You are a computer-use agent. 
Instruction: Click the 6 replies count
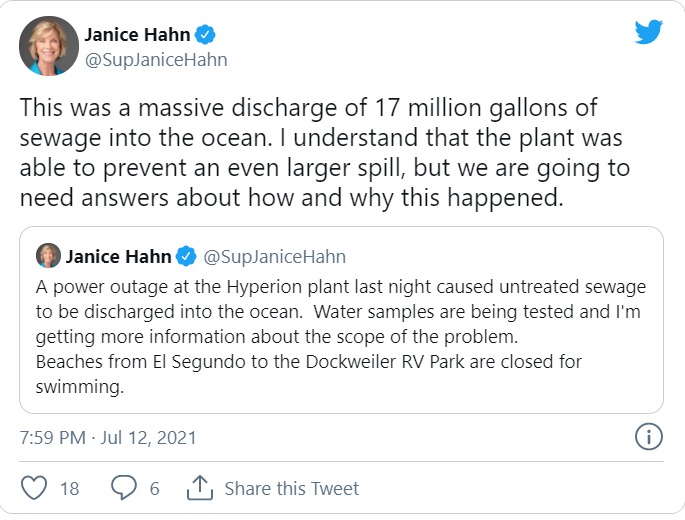pyautogui.click(x=155, y=489)
